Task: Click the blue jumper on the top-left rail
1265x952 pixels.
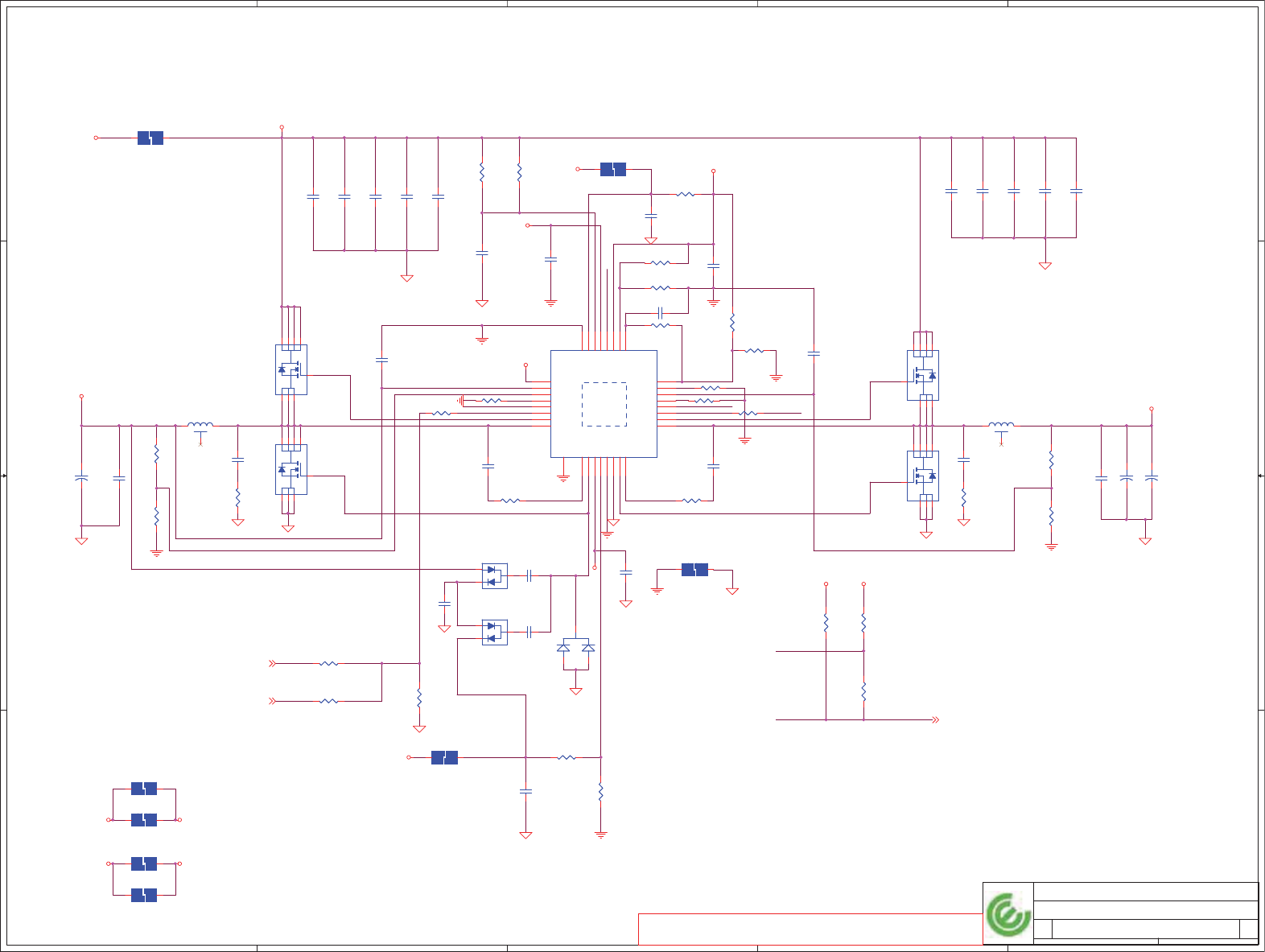Action: (150, 138)
